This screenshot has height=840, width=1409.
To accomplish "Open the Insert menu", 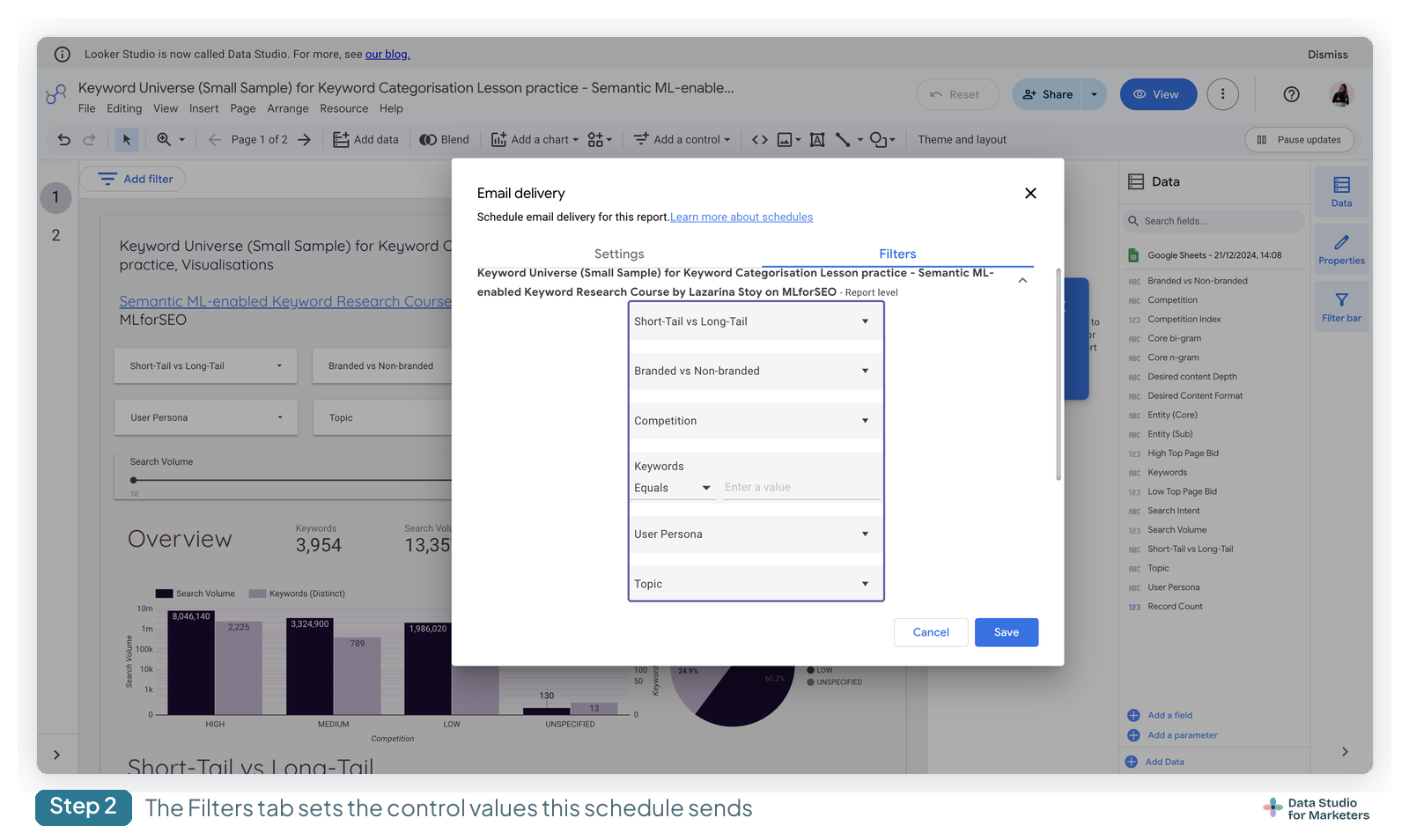I will (204, 109).
